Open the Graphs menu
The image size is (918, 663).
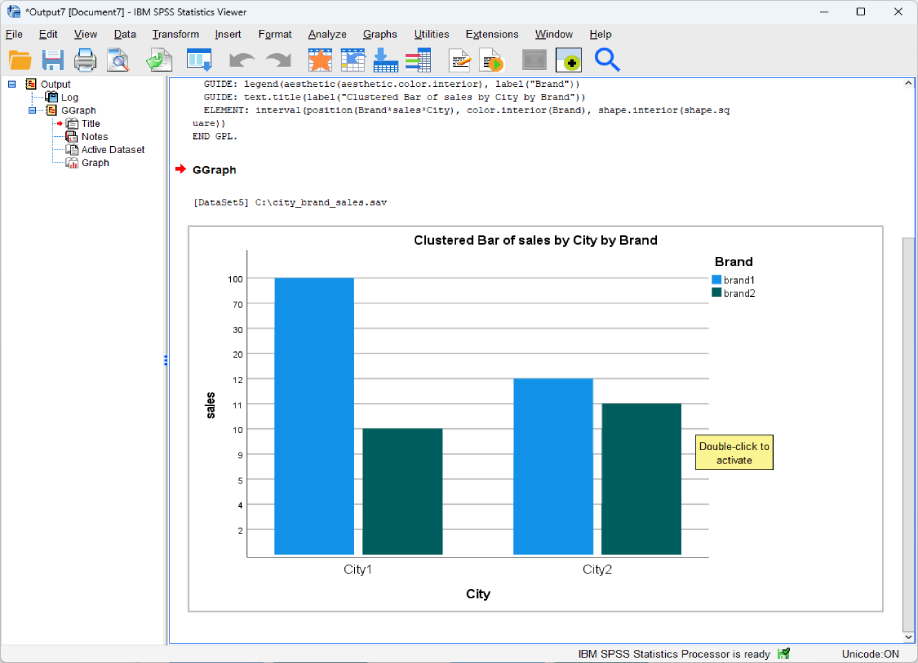[x=379, y=33]
